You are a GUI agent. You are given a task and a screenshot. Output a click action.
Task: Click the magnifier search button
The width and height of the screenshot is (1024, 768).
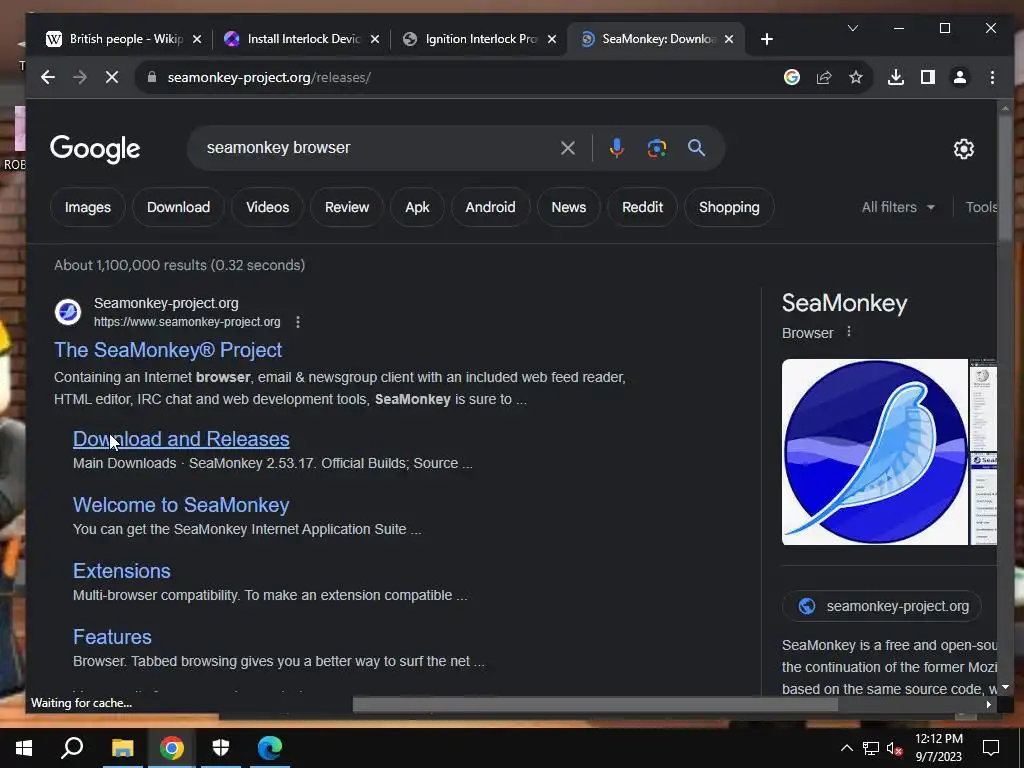coord(696,148)
